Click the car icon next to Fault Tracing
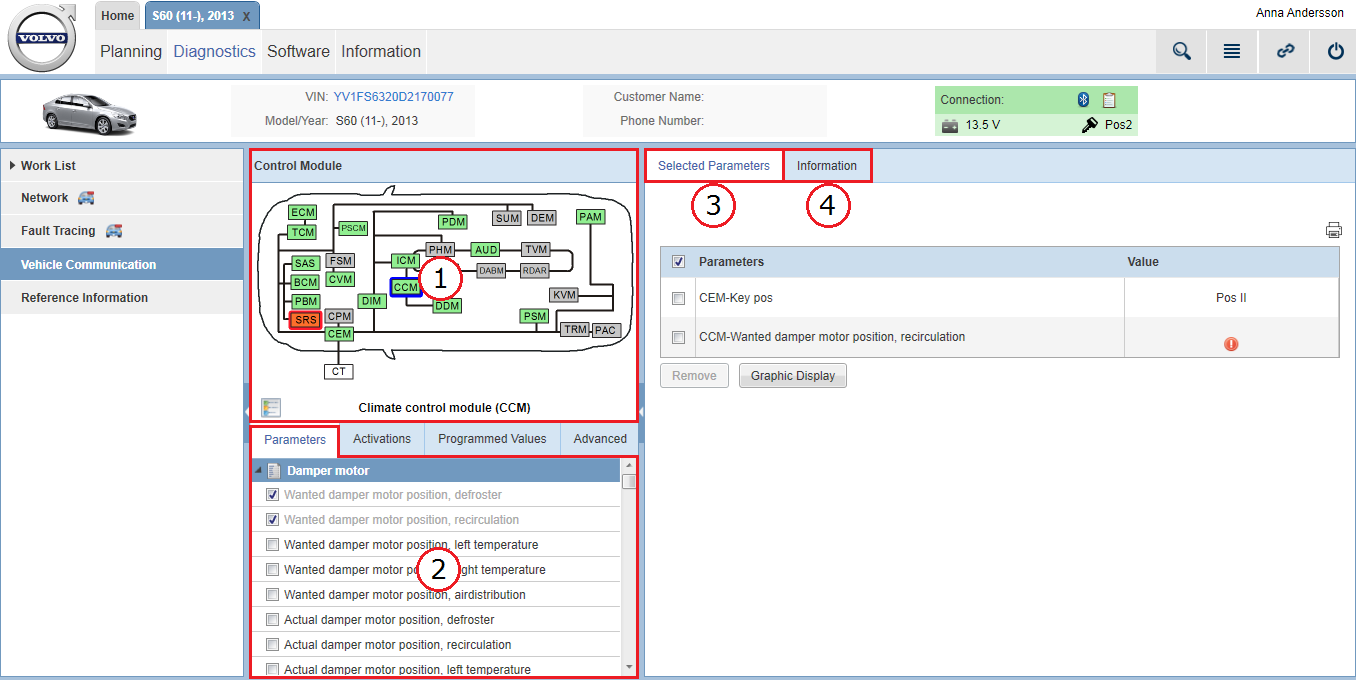The width and height of the screenshot is (1356, 680). (114, 231)
